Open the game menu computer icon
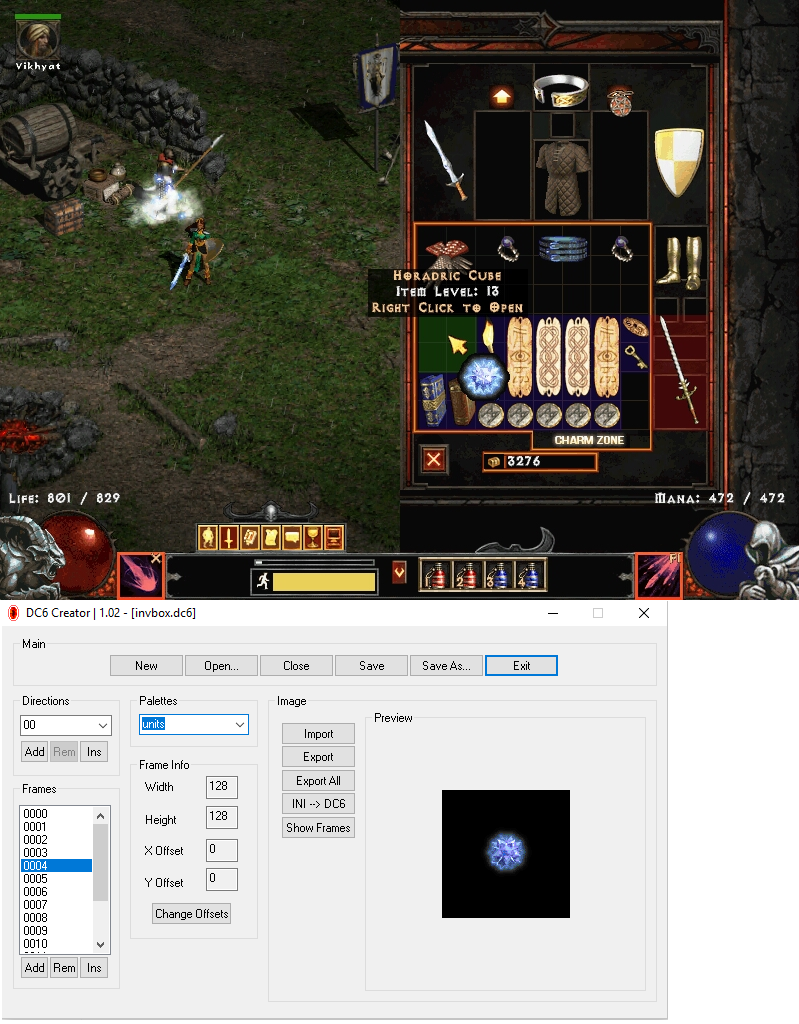The height and width of the screenshot is (1024, 799). coord(334,537)
